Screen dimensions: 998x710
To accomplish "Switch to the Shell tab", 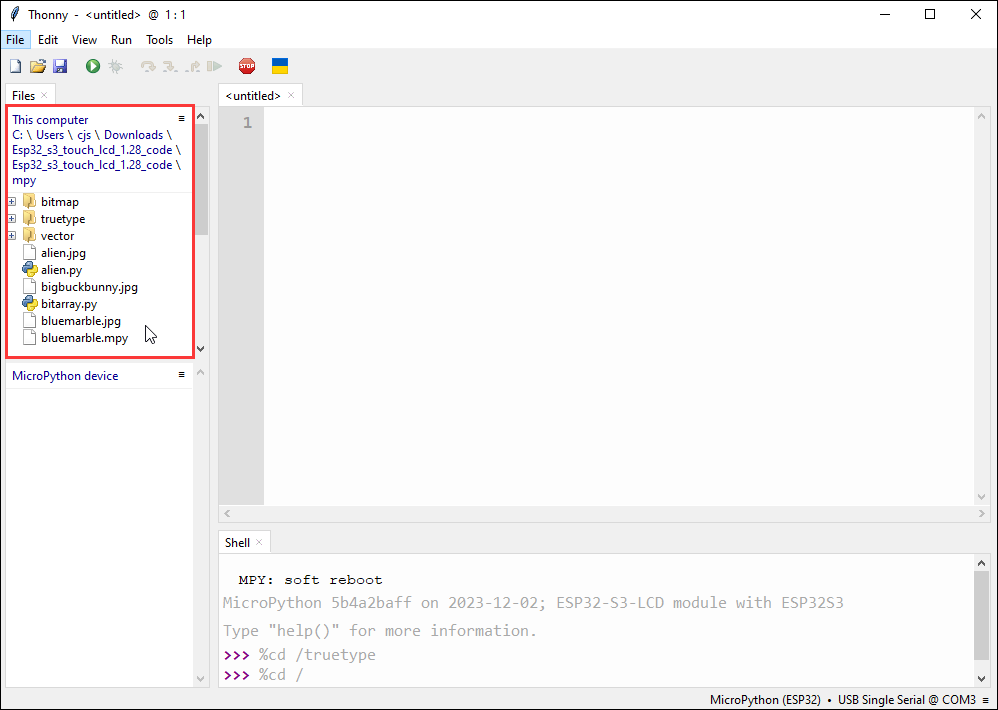I will click(x=237, y=542).
